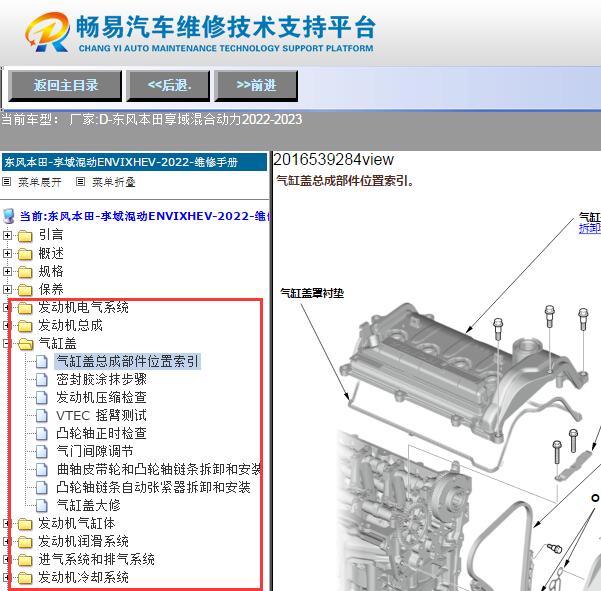Click page icon beside 气门间隙调节

coord(42,451)
